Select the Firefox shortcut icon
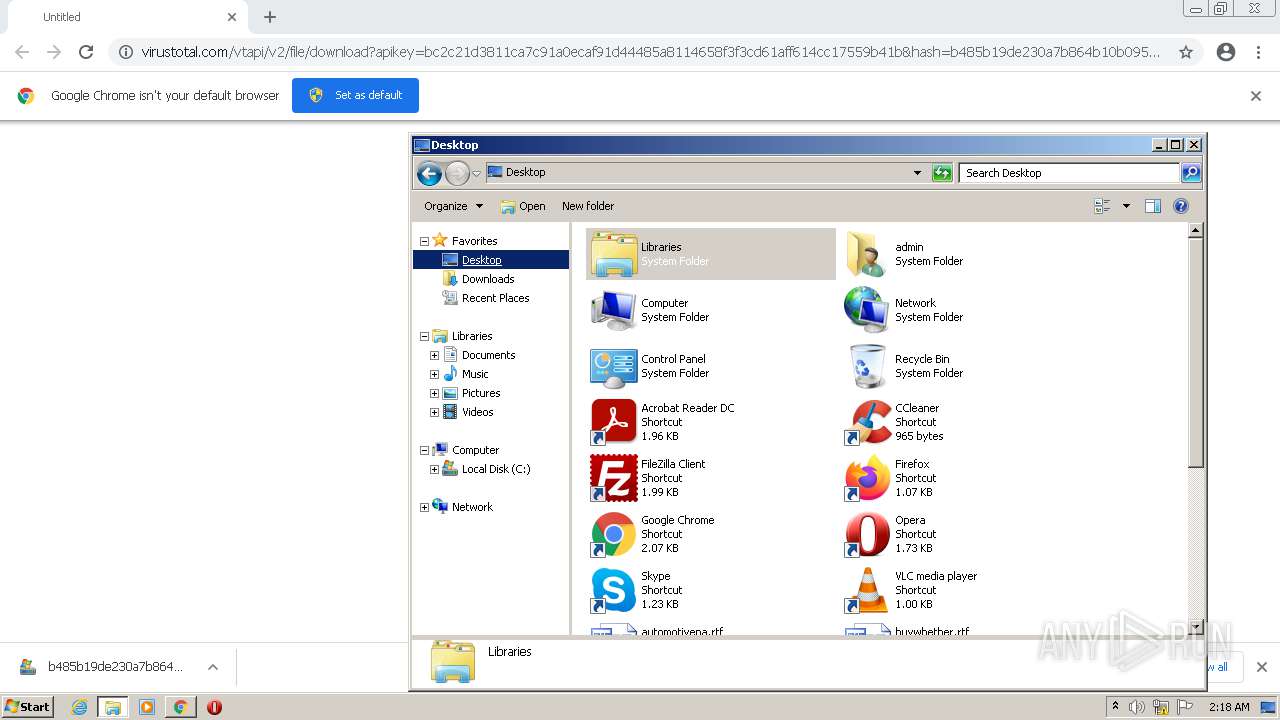The image size is (1280, 720). (867, 478)
